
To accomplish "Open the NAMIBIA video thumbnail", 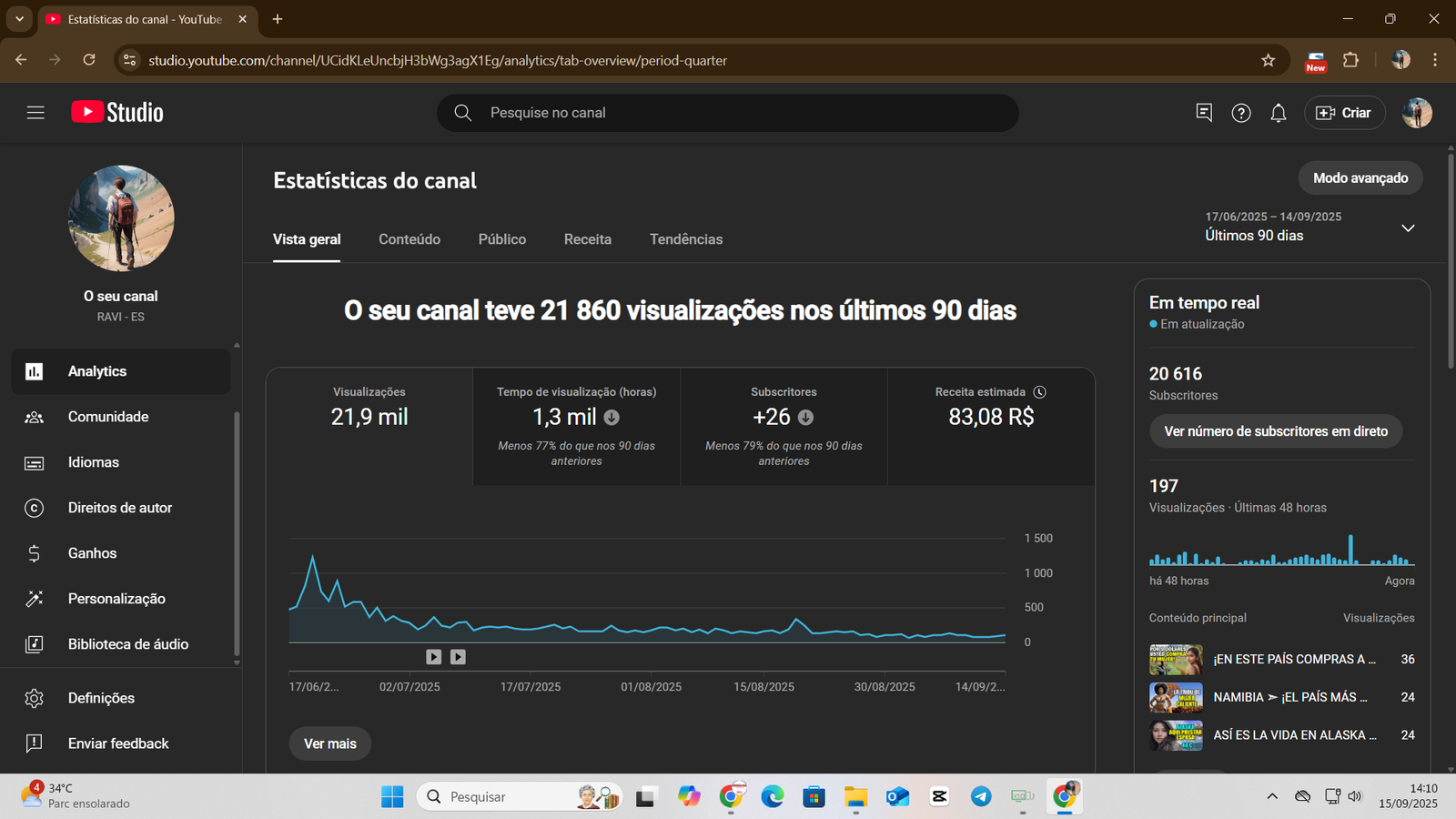I will click(1176, 697).
